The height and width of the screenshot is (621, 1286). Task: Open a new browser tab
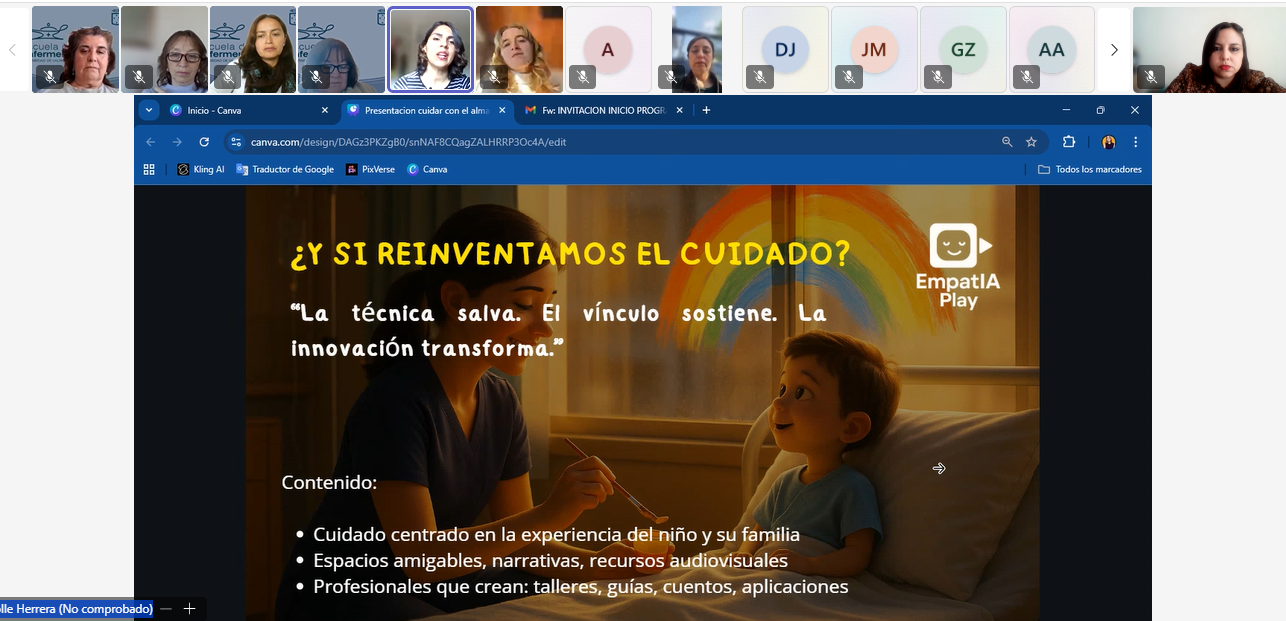(x=706, y=110)
